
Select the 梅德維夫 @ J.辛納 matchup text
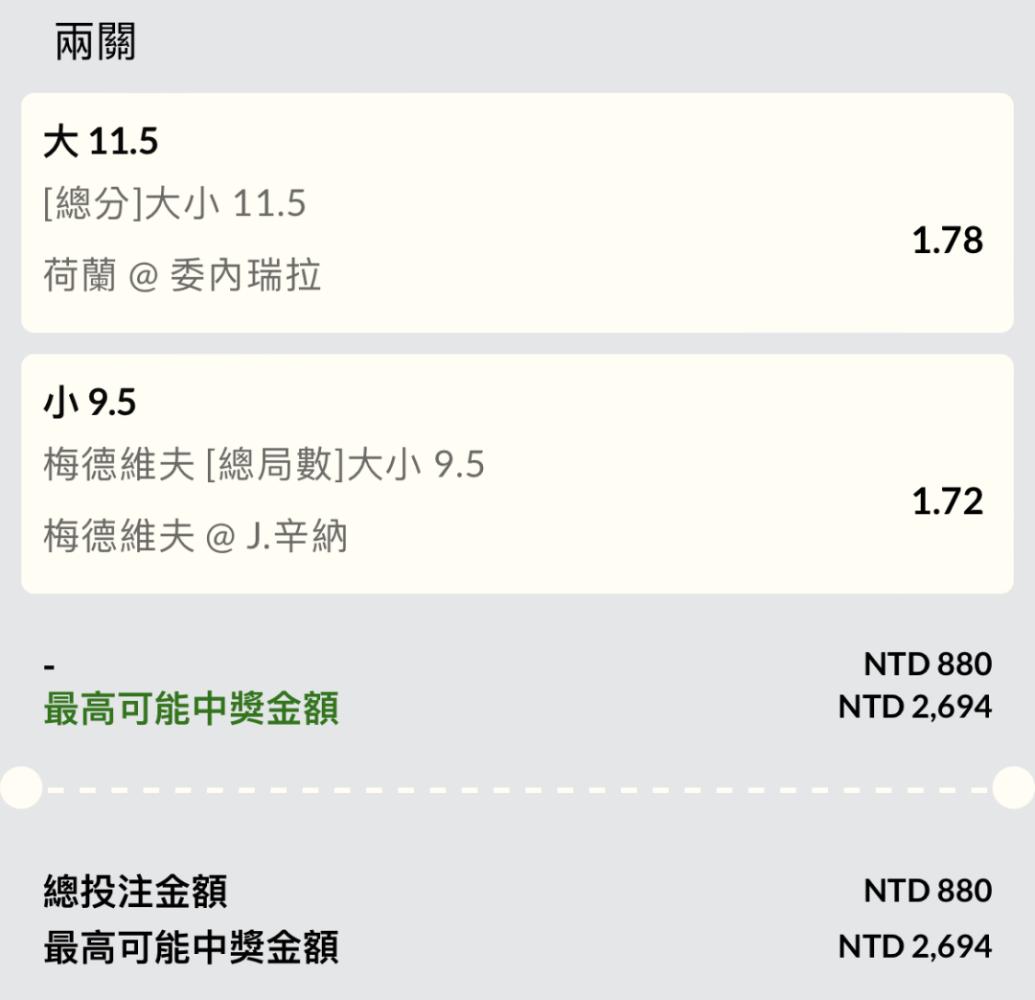195,535
